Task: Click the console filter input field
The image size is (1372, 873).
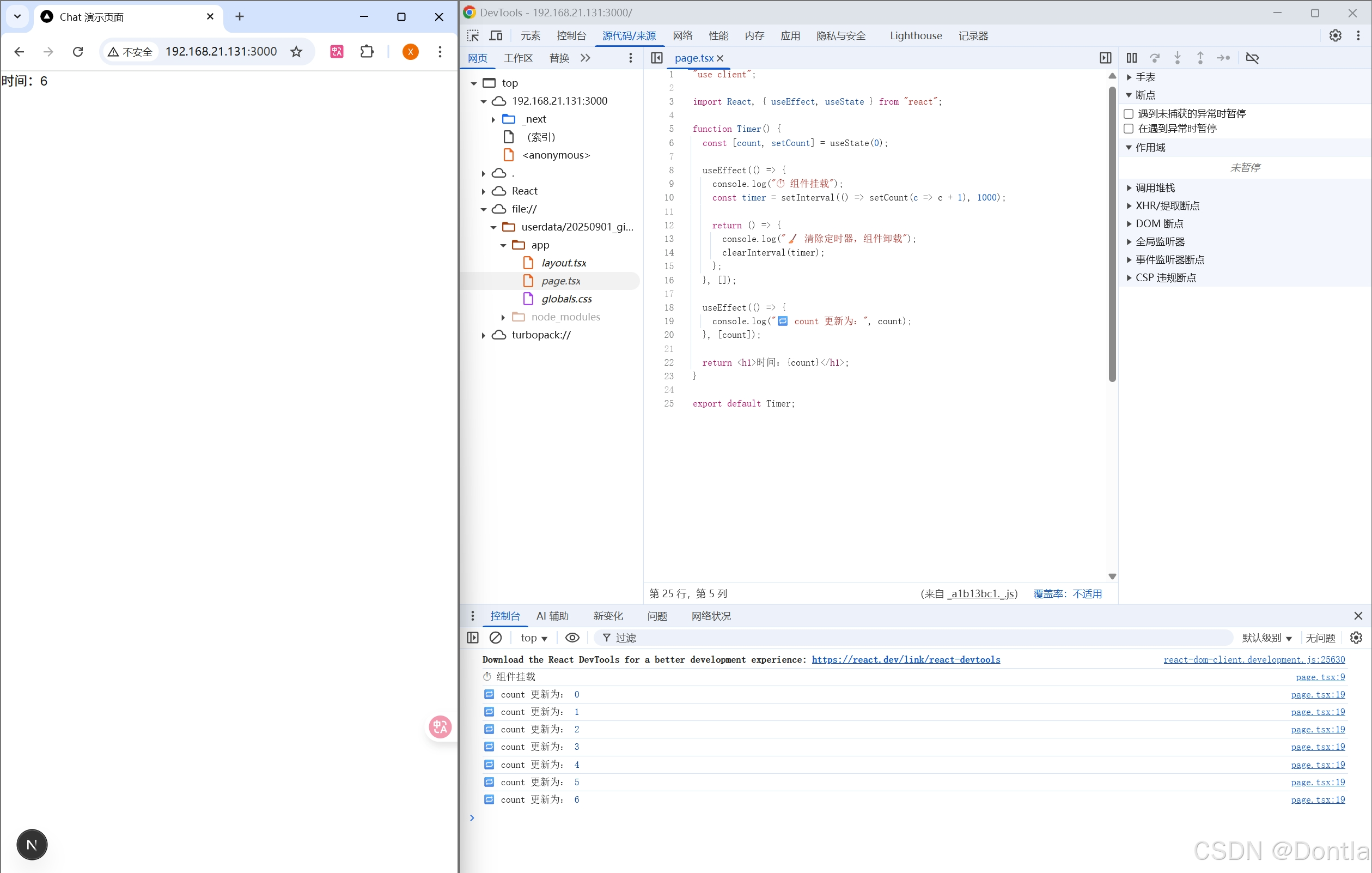Action: tap(912, 638)
